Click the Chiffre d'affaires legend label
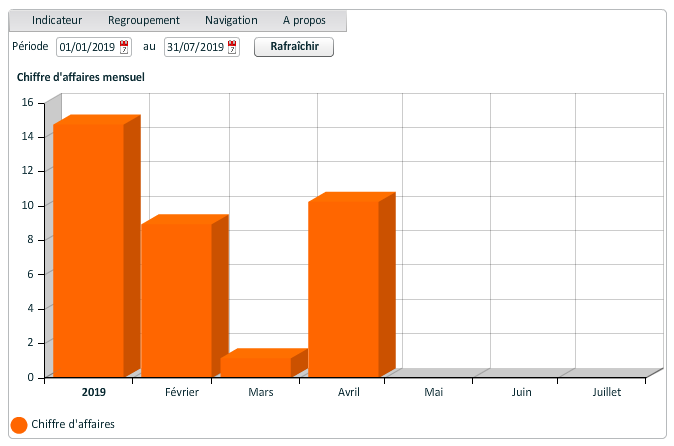674x446 pixels. tap(73, 425)
